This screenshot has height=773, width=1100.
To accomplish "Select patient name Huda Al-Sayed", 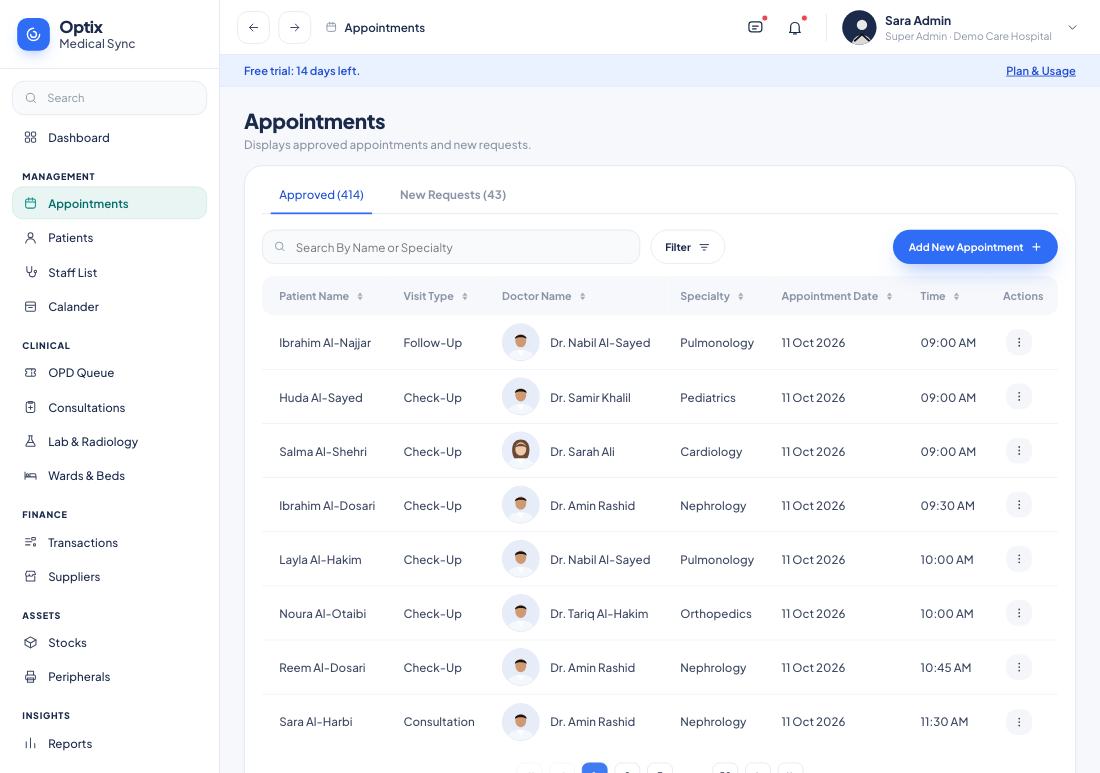I will click(321, 398).
